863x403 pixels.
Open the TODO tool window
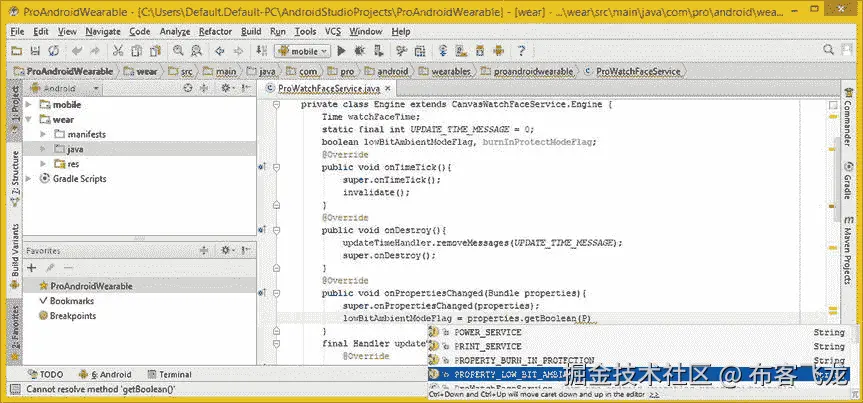[45, 374]
